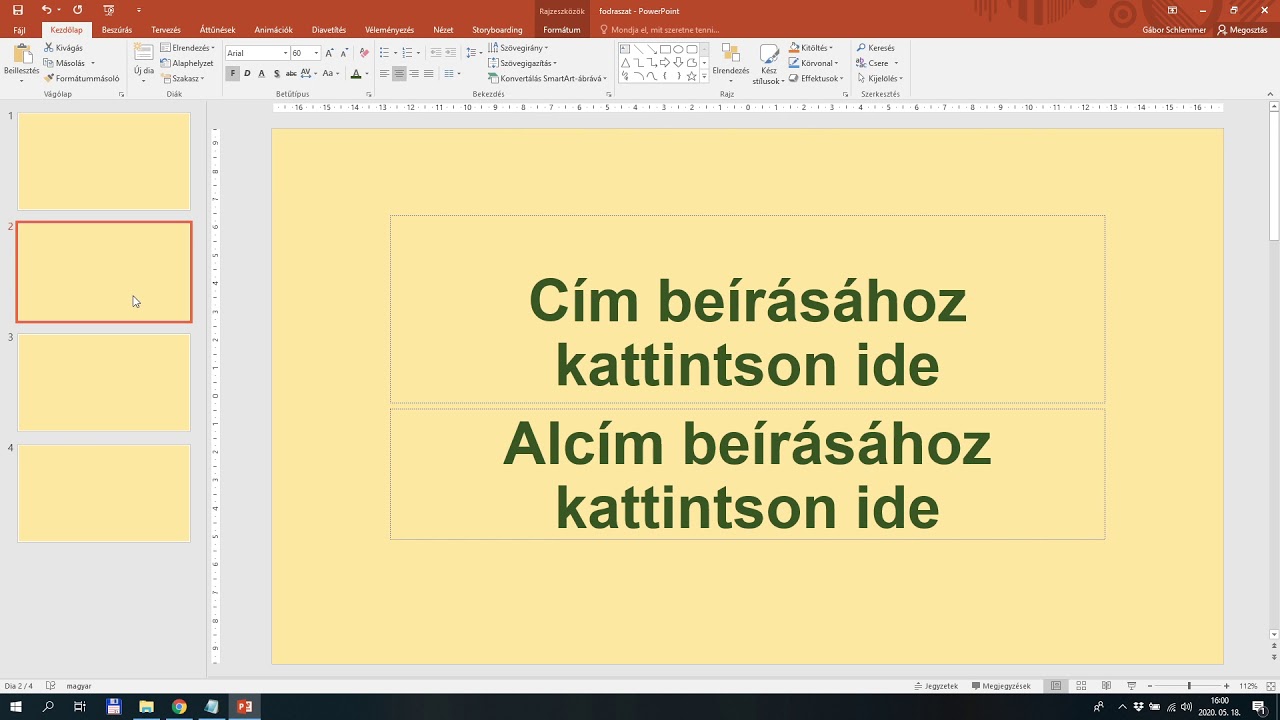Open the font size 60 dropdown
The image size is (1280, 720).
tap(316, 53)
